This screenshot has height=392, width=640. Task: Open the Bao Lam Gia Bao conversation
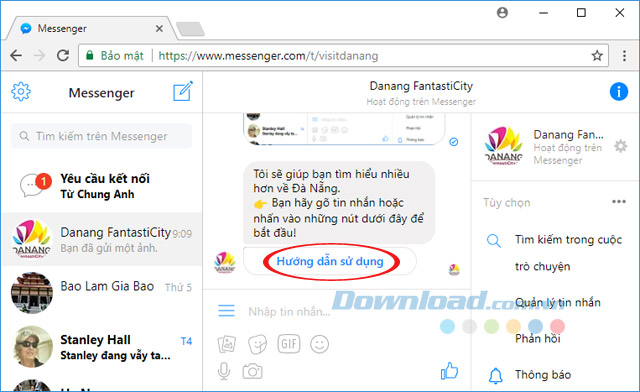coord(101,292)
